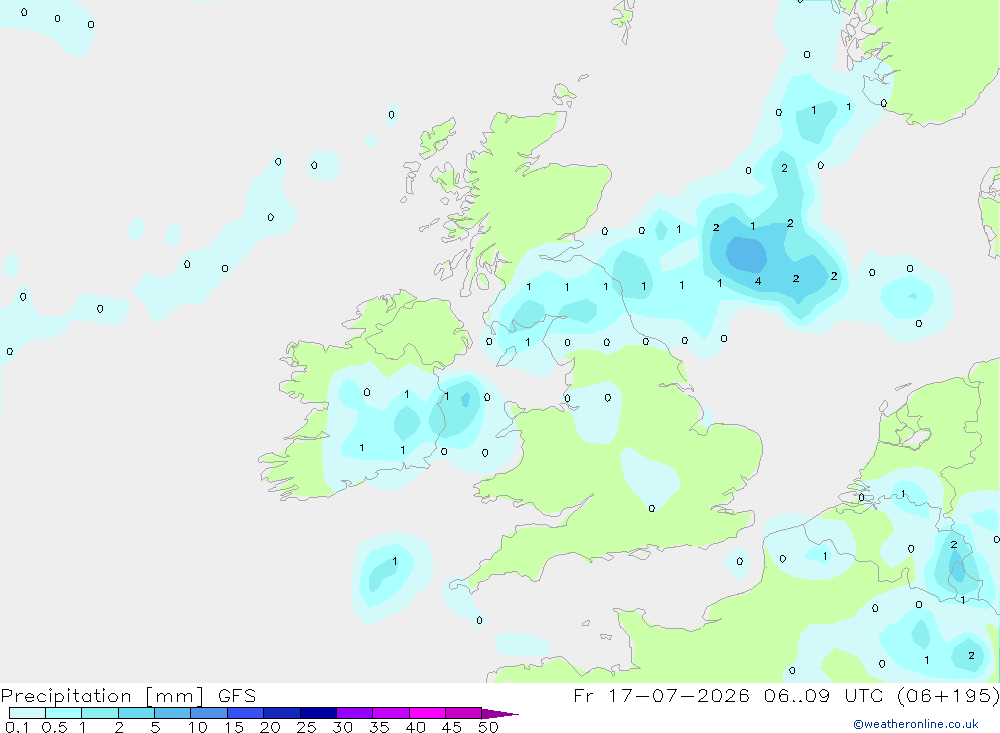
Task: Click the 'GFS' model label
Action: (237, 696)
